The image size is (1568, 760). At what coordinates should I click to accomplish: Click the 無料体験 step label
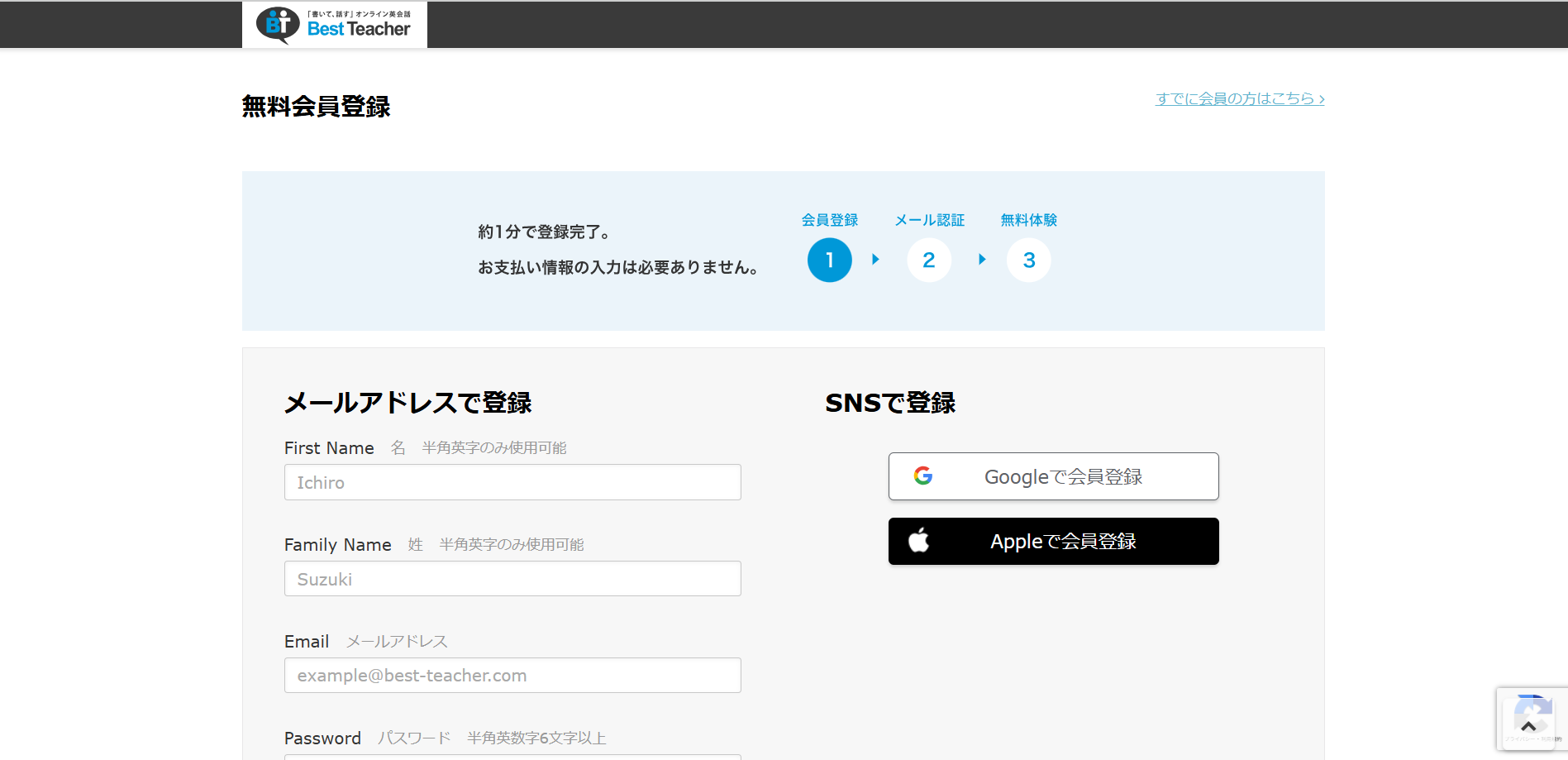click(1028, 220)
